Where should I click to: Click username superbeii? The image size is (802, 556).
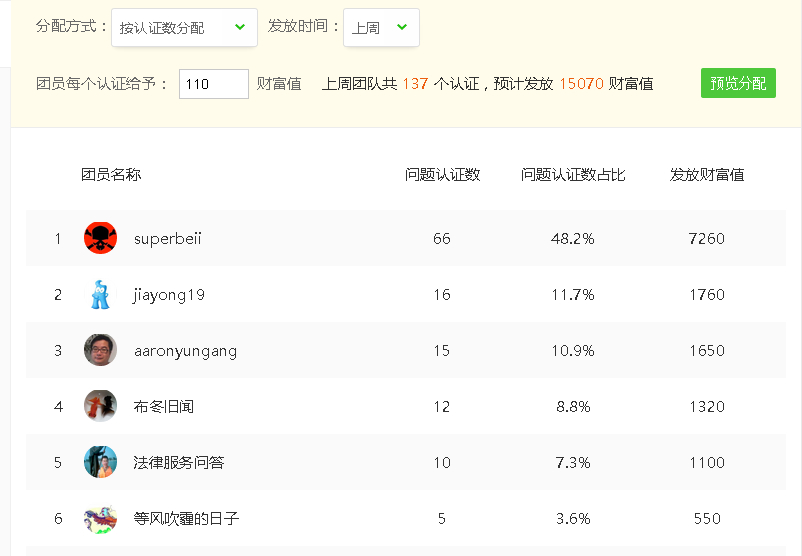[168, 239]
